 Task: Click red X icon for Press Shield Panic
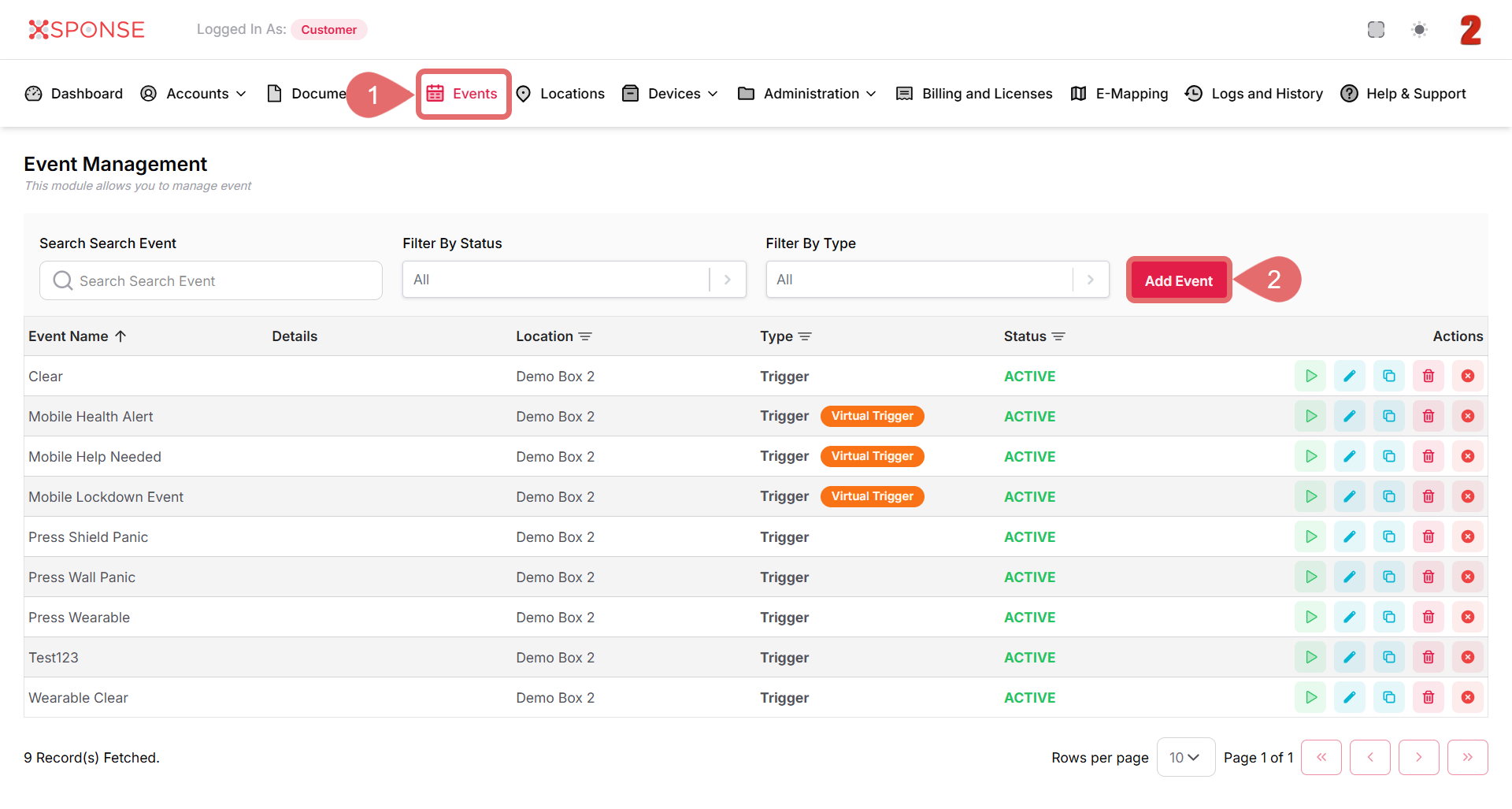pyautogui.click(x=1467, y=536)
